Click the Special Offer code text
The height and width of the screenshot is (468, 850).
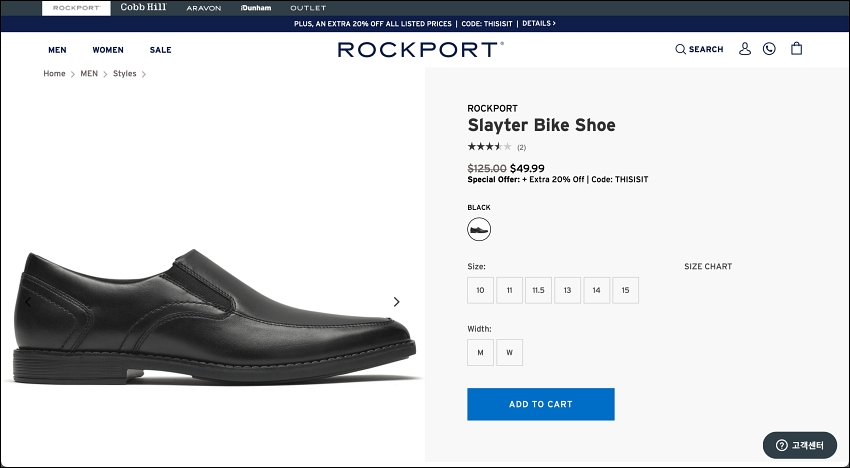tap(558, 179)
